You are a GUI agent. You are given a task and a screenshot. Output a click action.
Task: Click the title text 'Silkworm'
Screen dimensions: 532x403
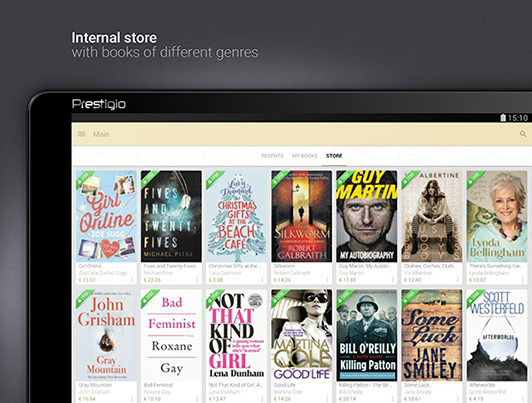[x=284, y=266]
